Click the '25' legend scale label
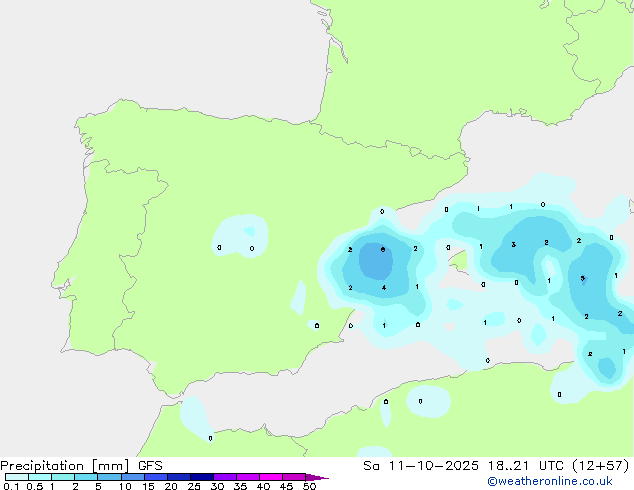 (194, 486)
